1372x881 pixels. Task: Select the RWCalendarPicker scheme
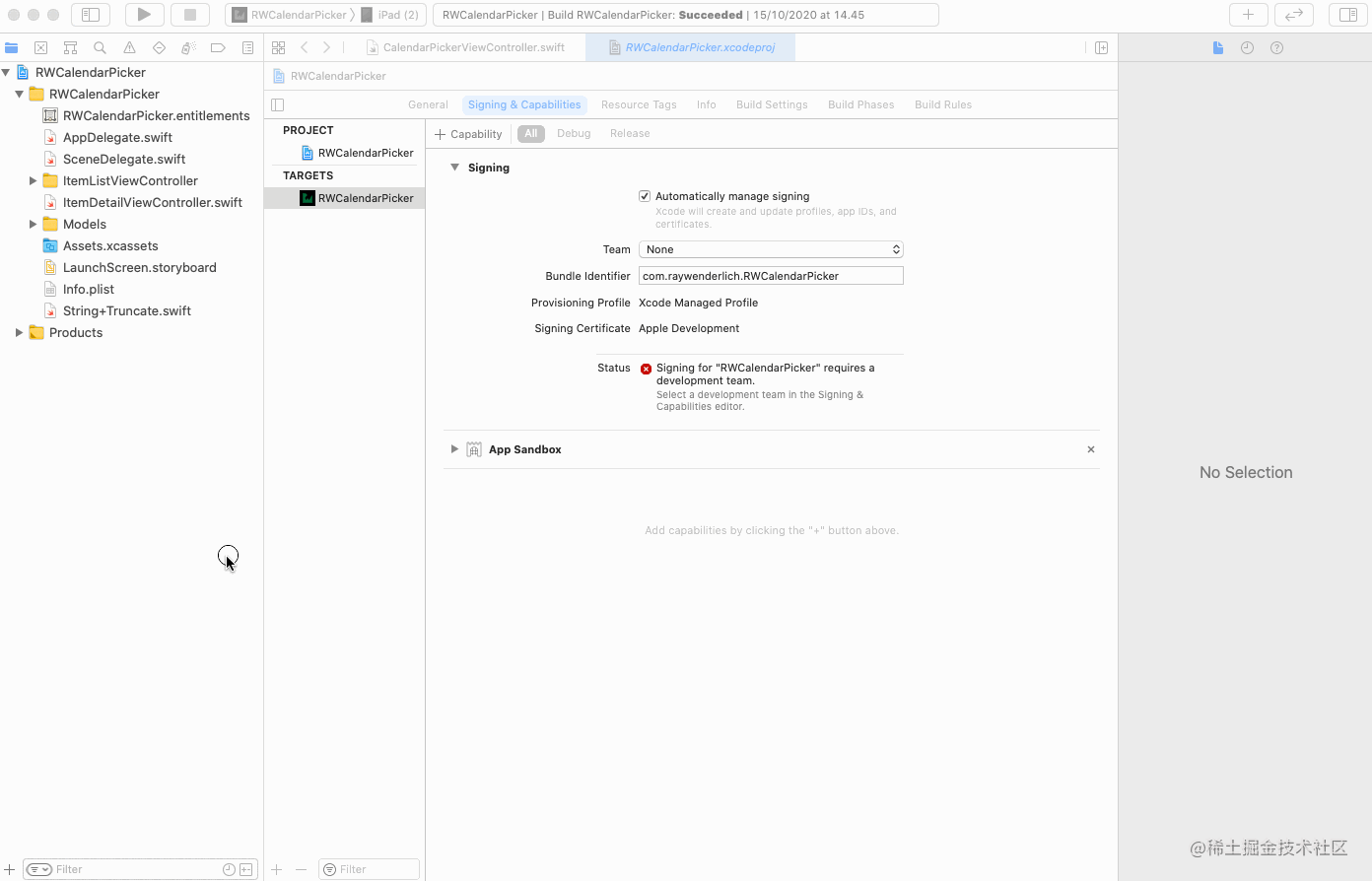point(290,15)
